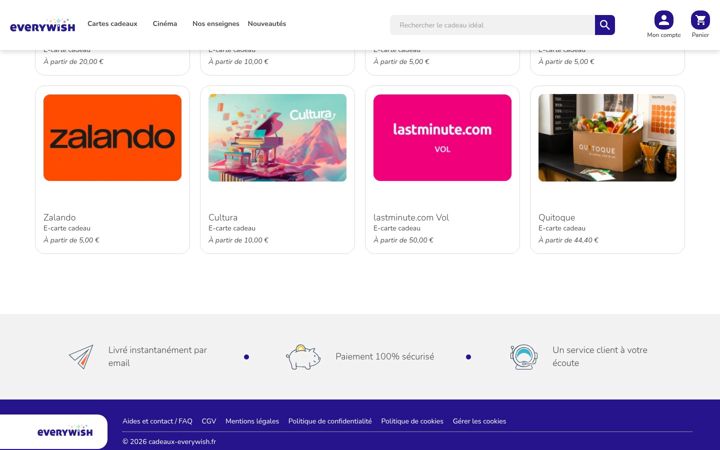Click E-carte cadeau under Quitoque
This screenshot has height=450, width=720.
[x=562, y=228]
